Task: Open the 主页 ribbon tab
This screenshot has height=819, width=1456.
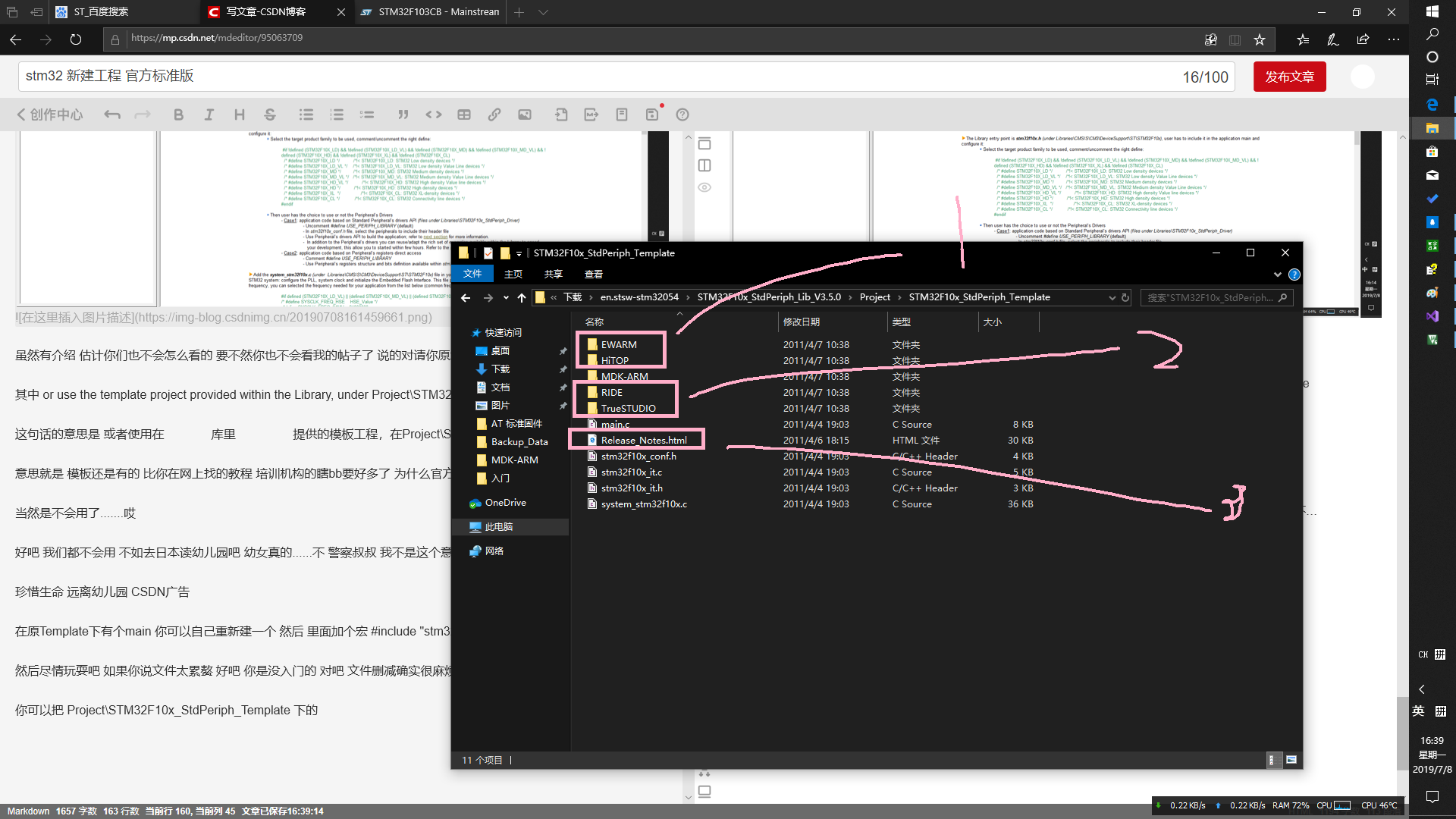Action: click(x=513, y=274)
